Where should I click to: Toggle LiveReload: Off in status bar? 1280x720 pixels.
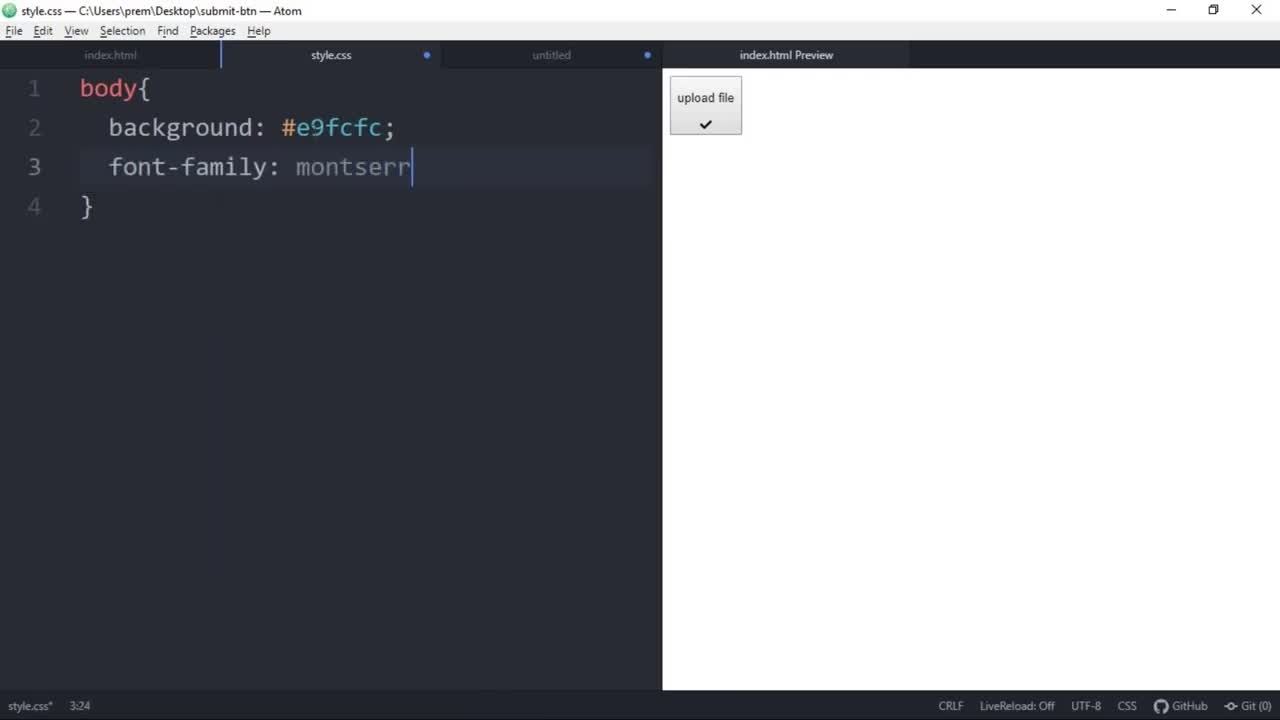pyautogui.click(x=1016, y=706)
